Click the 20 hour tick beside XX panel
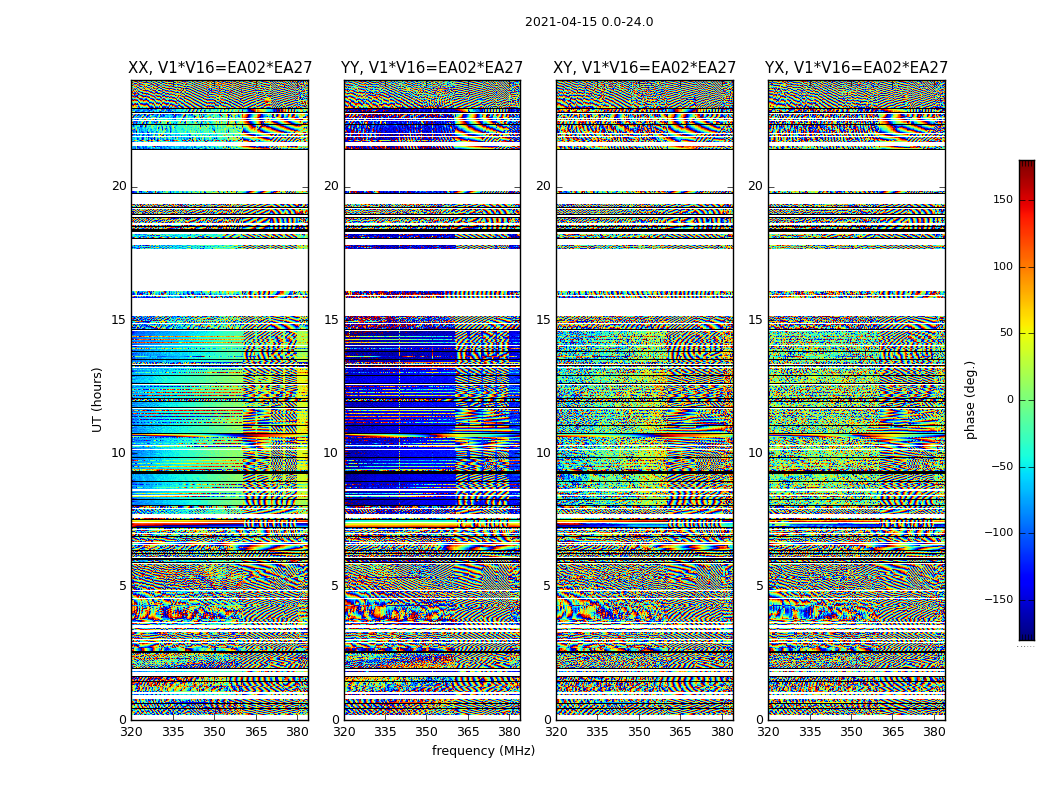This screenshot has height=800, width=1050. [119, 186]
